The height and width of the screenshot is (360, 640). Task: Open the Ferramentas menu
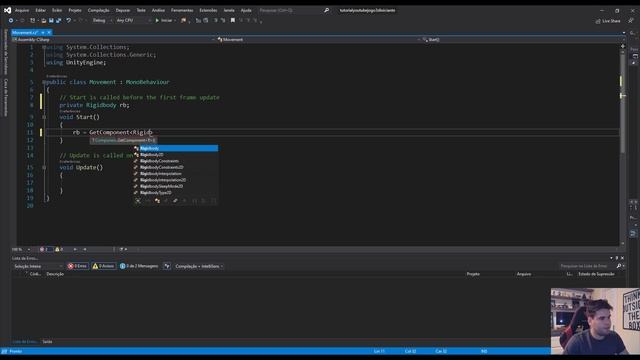click(182, 10)
